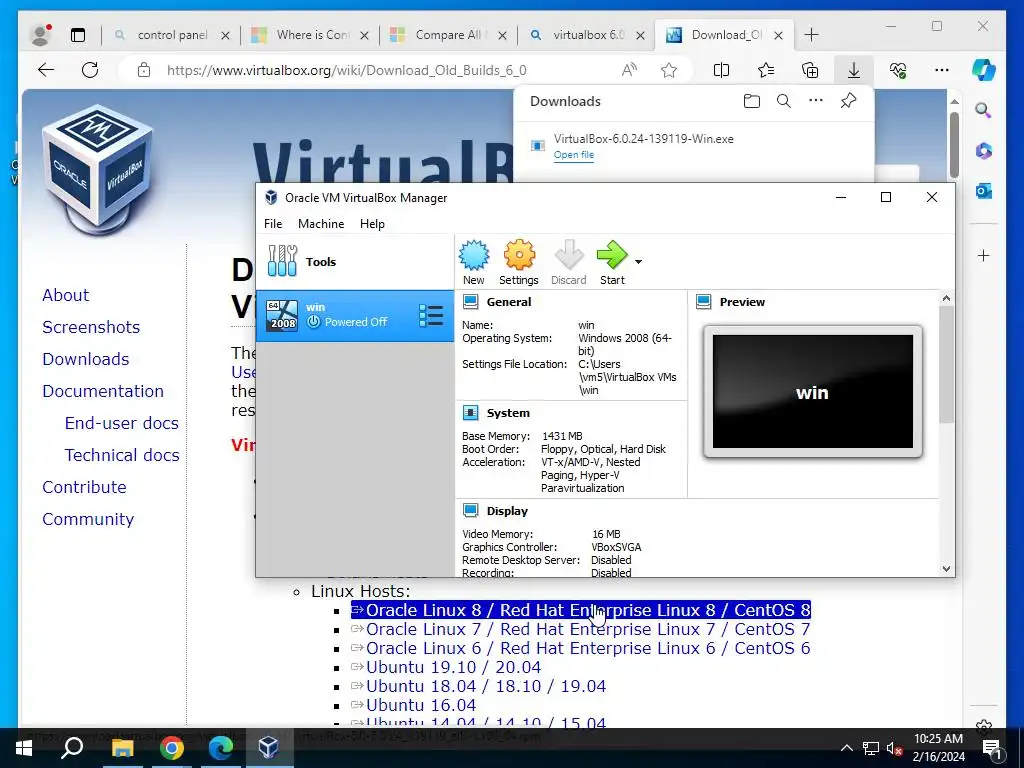Open Edge profile avatar
The height and width of the screenshot is (768, 1024).
(x=40, y=35)
